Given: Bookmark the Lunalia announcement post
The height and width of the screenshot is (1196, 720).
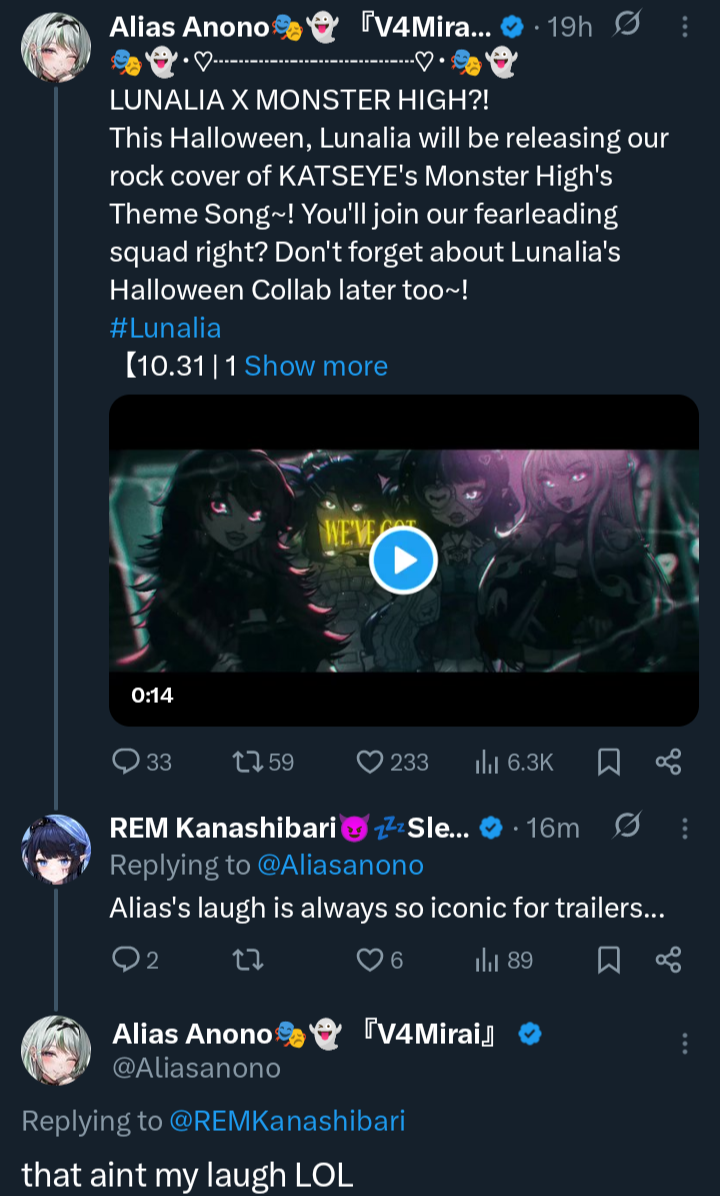Looking at the screenshot, I should coord(608,762).
